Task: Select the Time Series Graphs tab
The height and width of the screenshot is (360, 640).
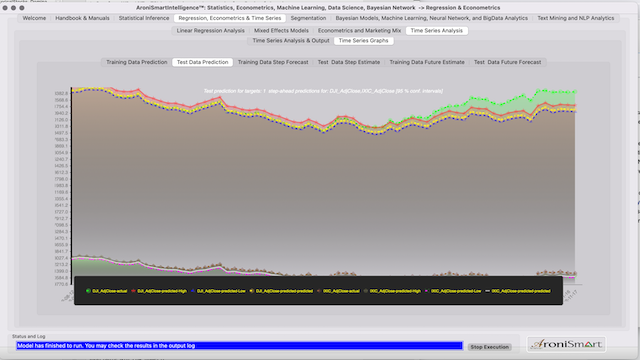Action: [363, 41]
